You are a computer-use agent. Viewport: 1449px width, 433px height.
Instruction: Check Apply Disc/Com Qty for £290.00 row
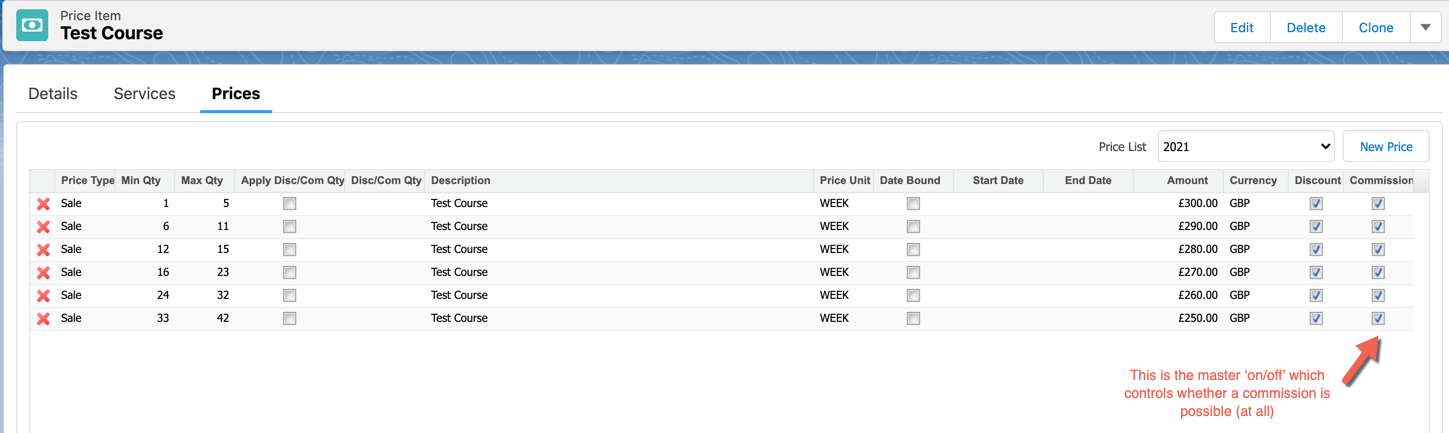click(x=289, y=227)
